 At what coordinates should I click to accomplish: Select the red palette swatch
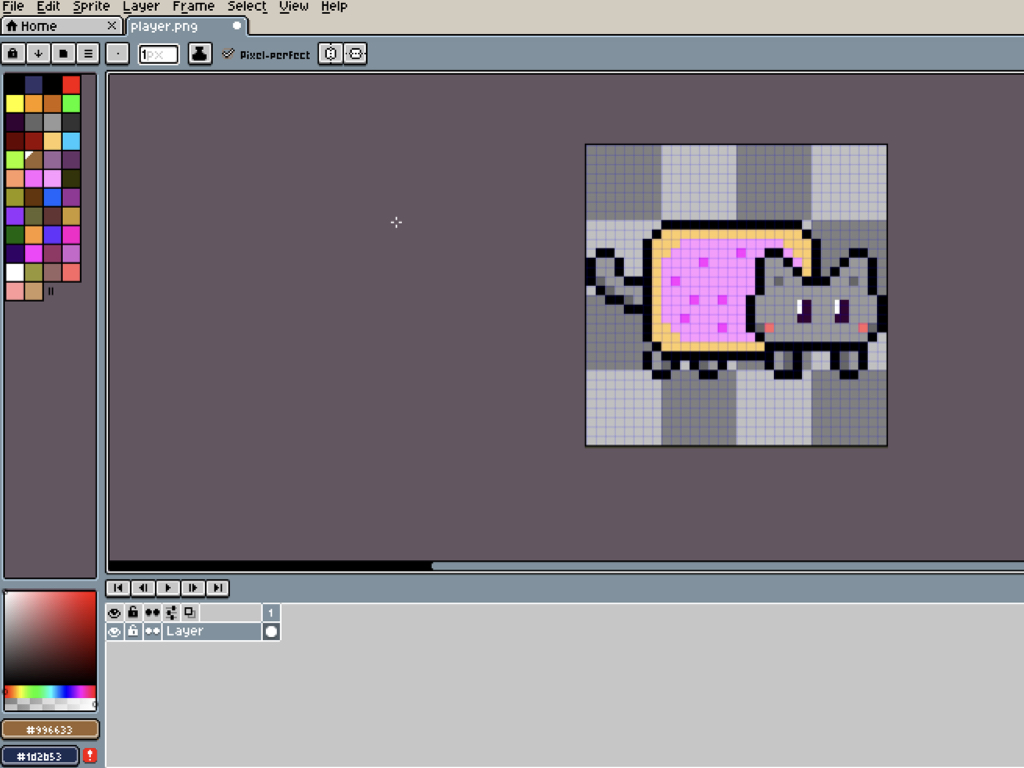tap(71, 84)
